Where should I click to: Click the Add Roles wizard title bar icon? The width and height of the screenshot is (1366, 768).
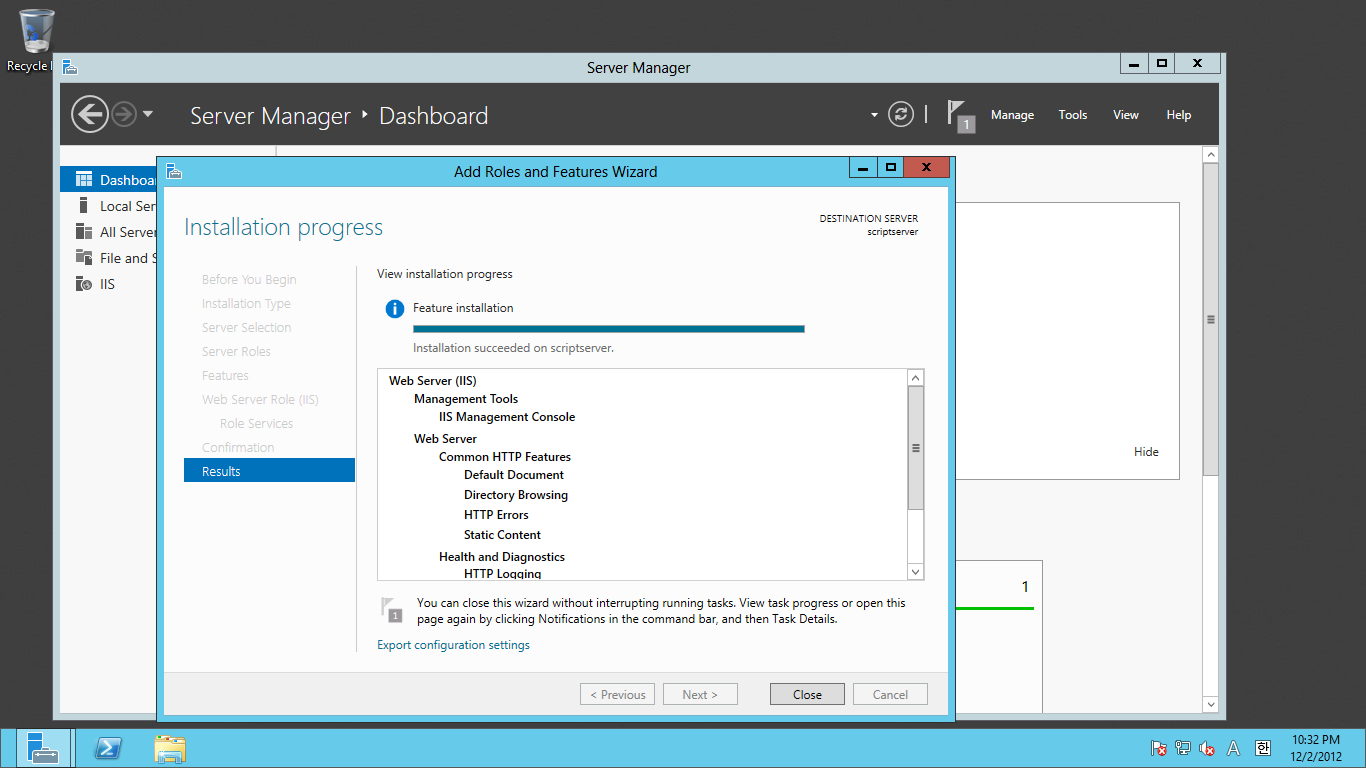coord(174,171)
